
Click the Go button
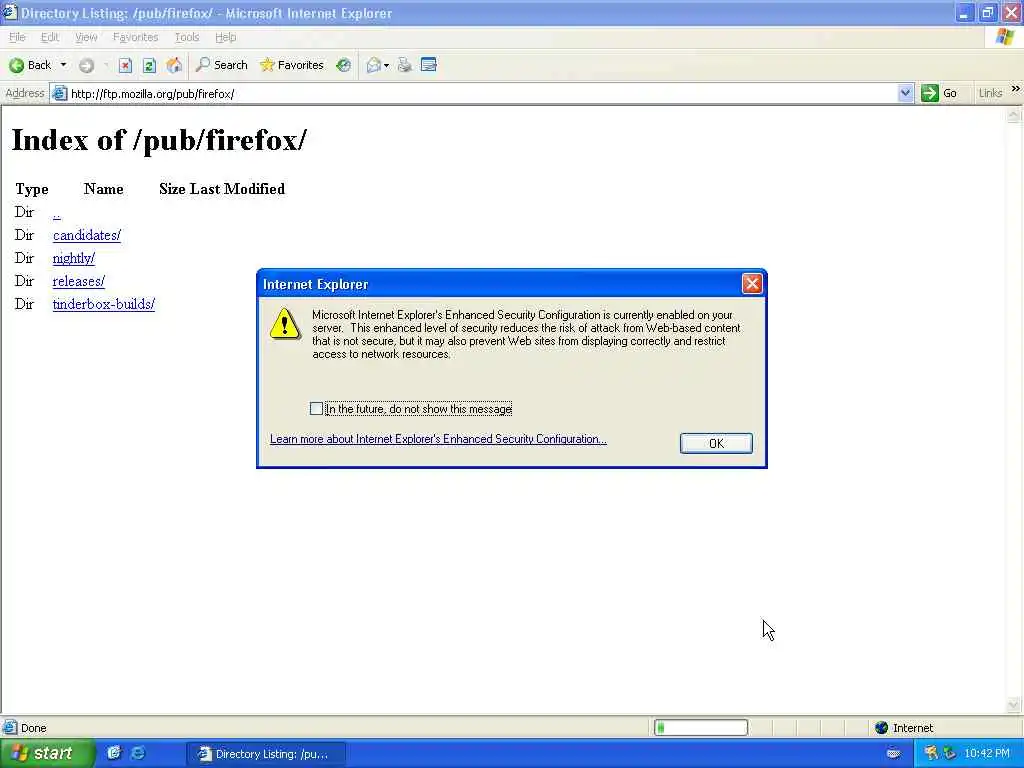click(939, 93)
